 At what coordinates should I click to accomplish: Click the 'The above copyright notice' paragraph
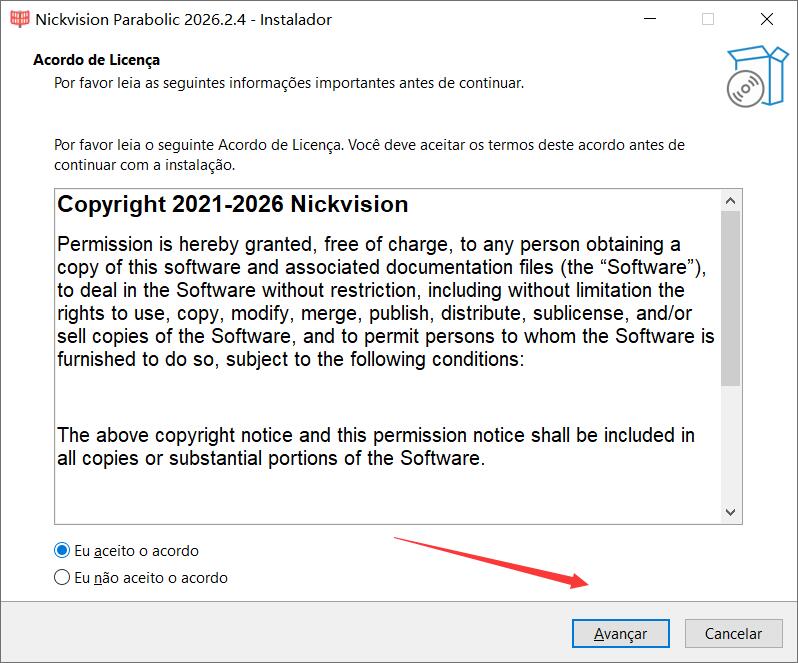(x=376, y=447)
